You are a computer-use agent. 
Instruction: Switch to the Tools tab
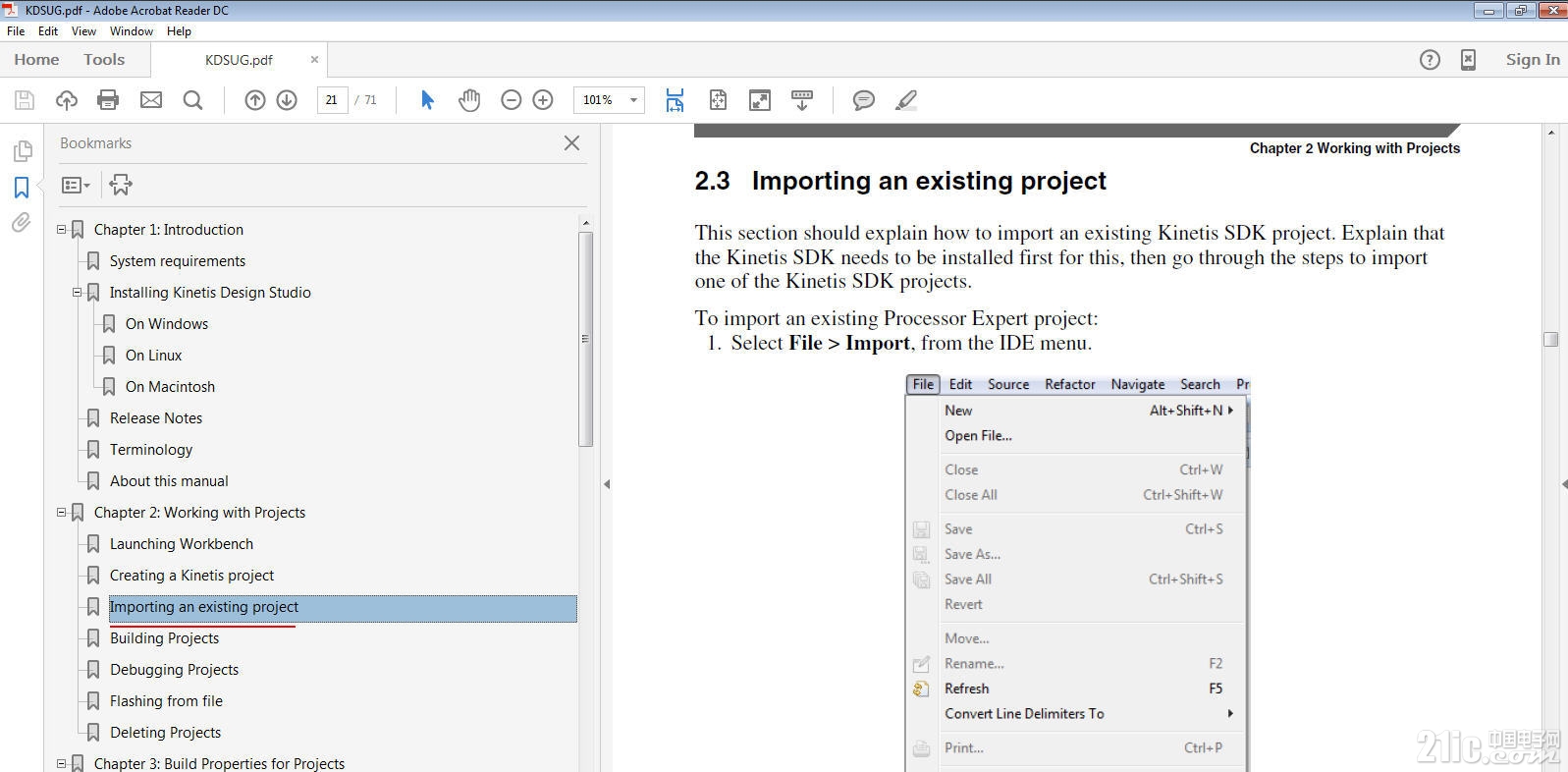[104, 60]
